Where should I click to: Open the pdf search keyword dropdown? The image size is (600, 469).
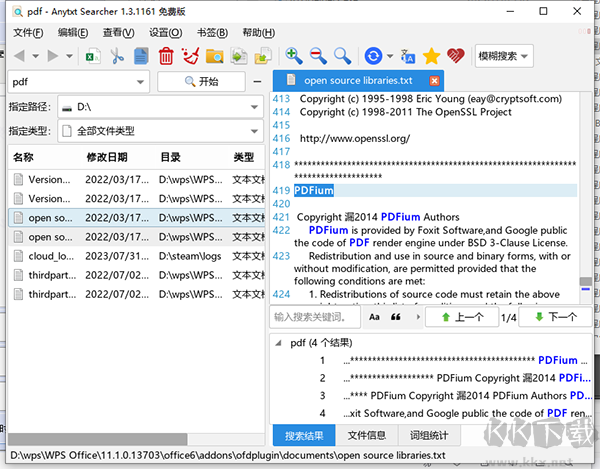point(140,82)
